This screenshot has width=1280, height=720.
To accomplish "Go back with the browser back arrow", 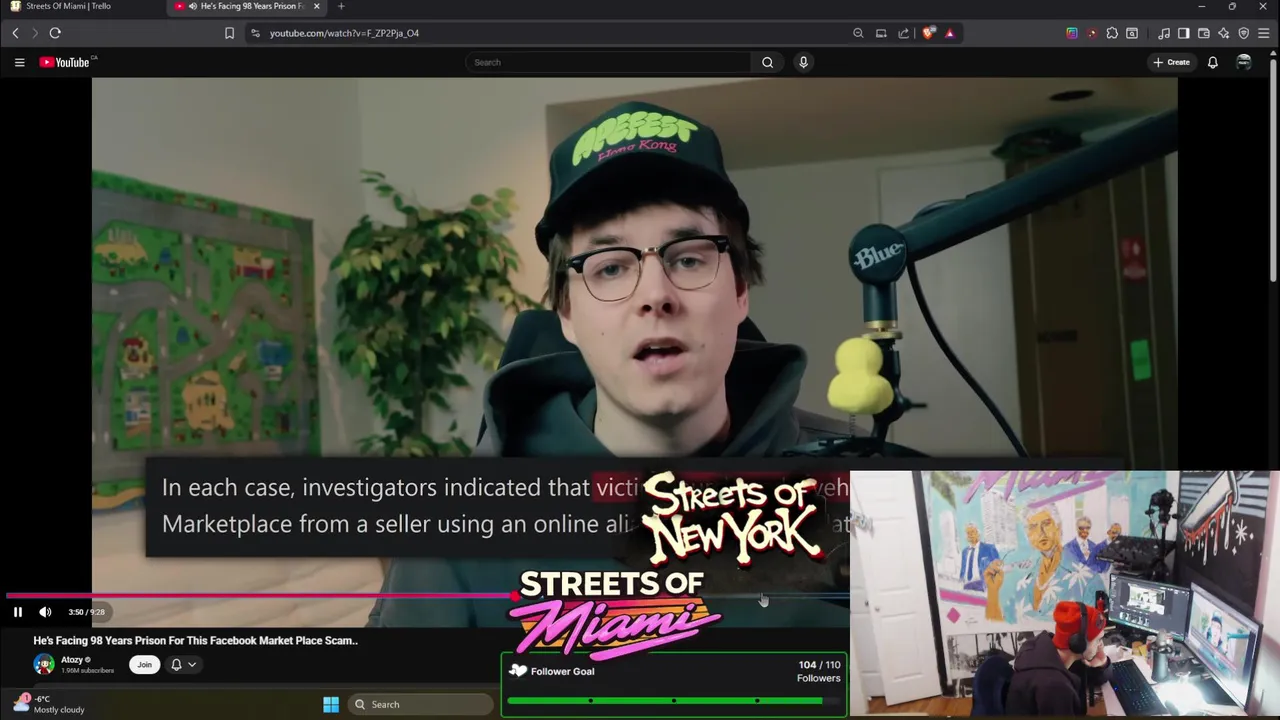I will (15, 33).
